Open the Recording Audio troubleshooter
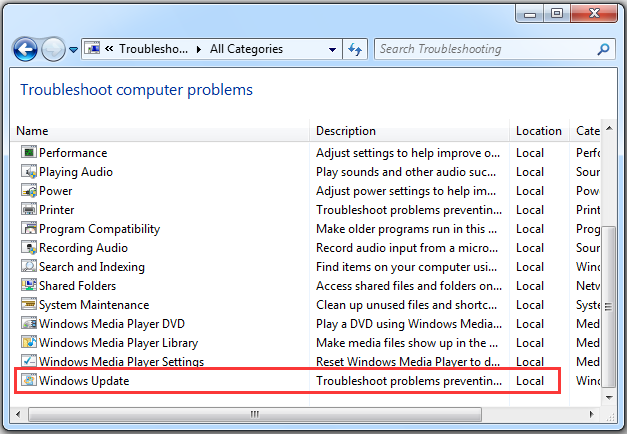 coord(84,248)
